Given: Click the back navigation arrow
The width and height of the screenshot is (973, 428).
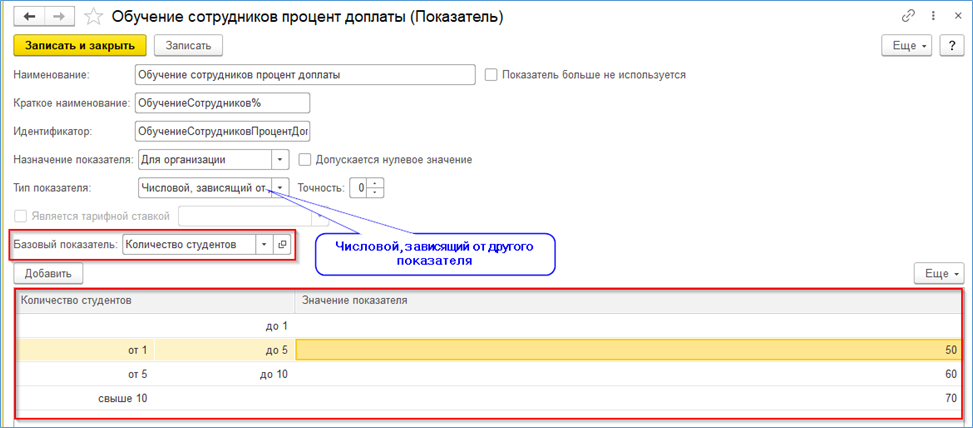Looking at the screenshot, I should pyautogui.click(x=28, y=17).
